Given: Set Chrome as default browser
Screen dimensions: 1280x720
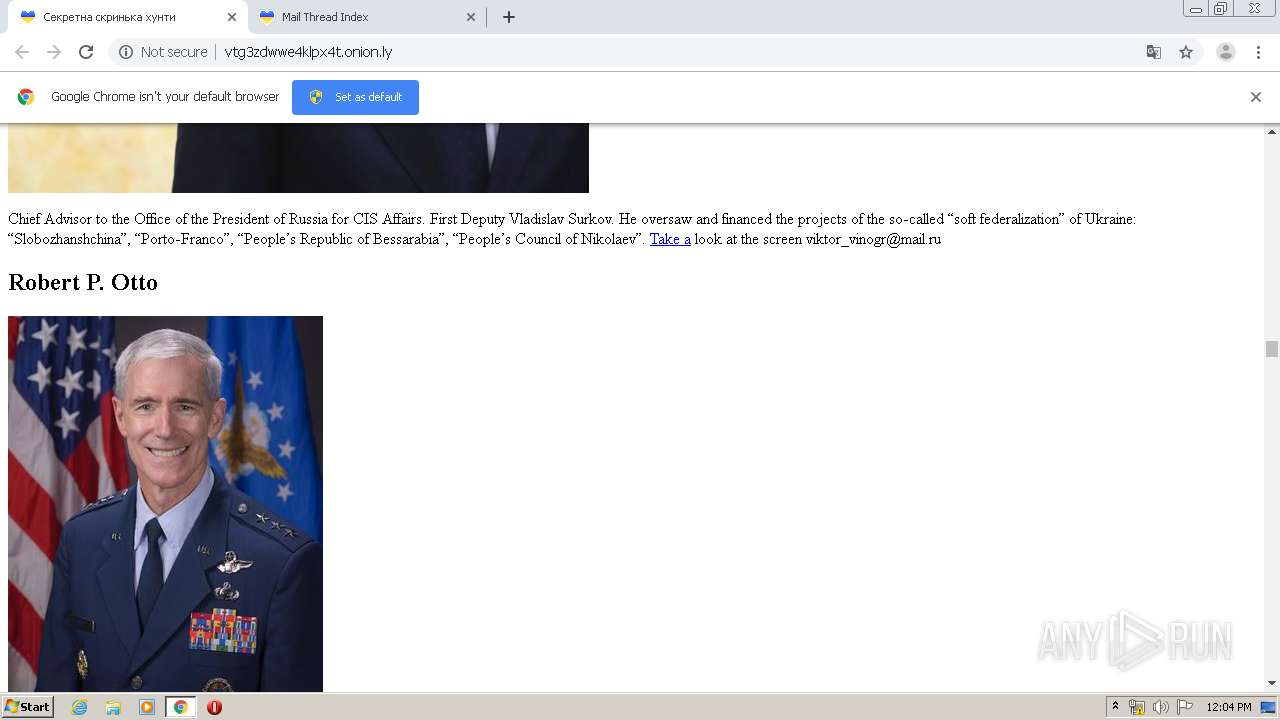Looking at the screenshot, I should coord(355,97).
